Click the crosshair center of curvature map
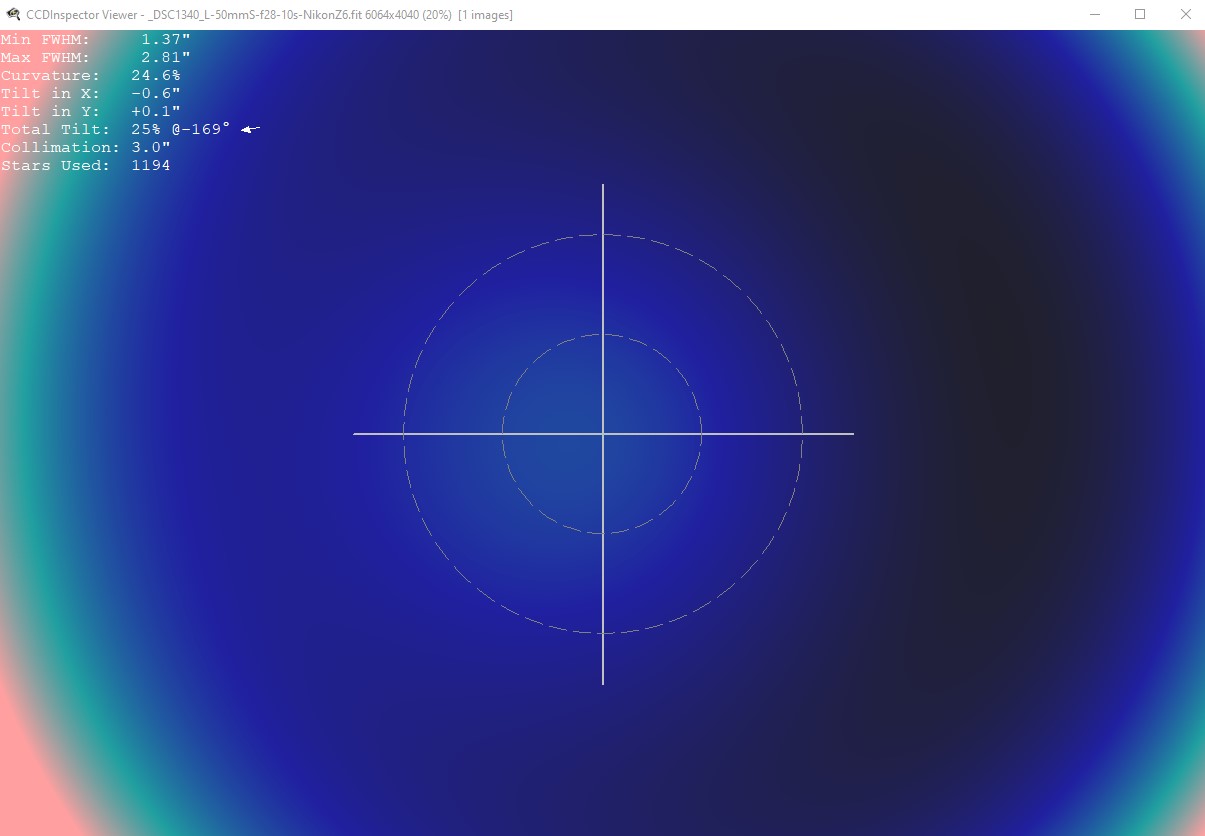 click(x=603, y=434)
